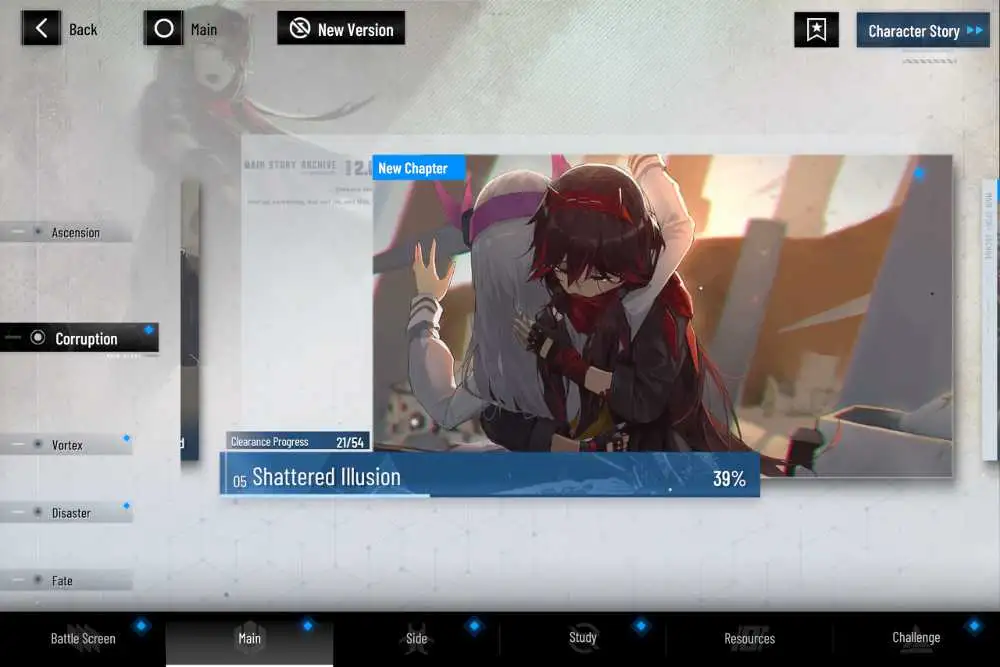Switch to the Resources tab
Screen dimensions: 1000x667
pos(749,638)
